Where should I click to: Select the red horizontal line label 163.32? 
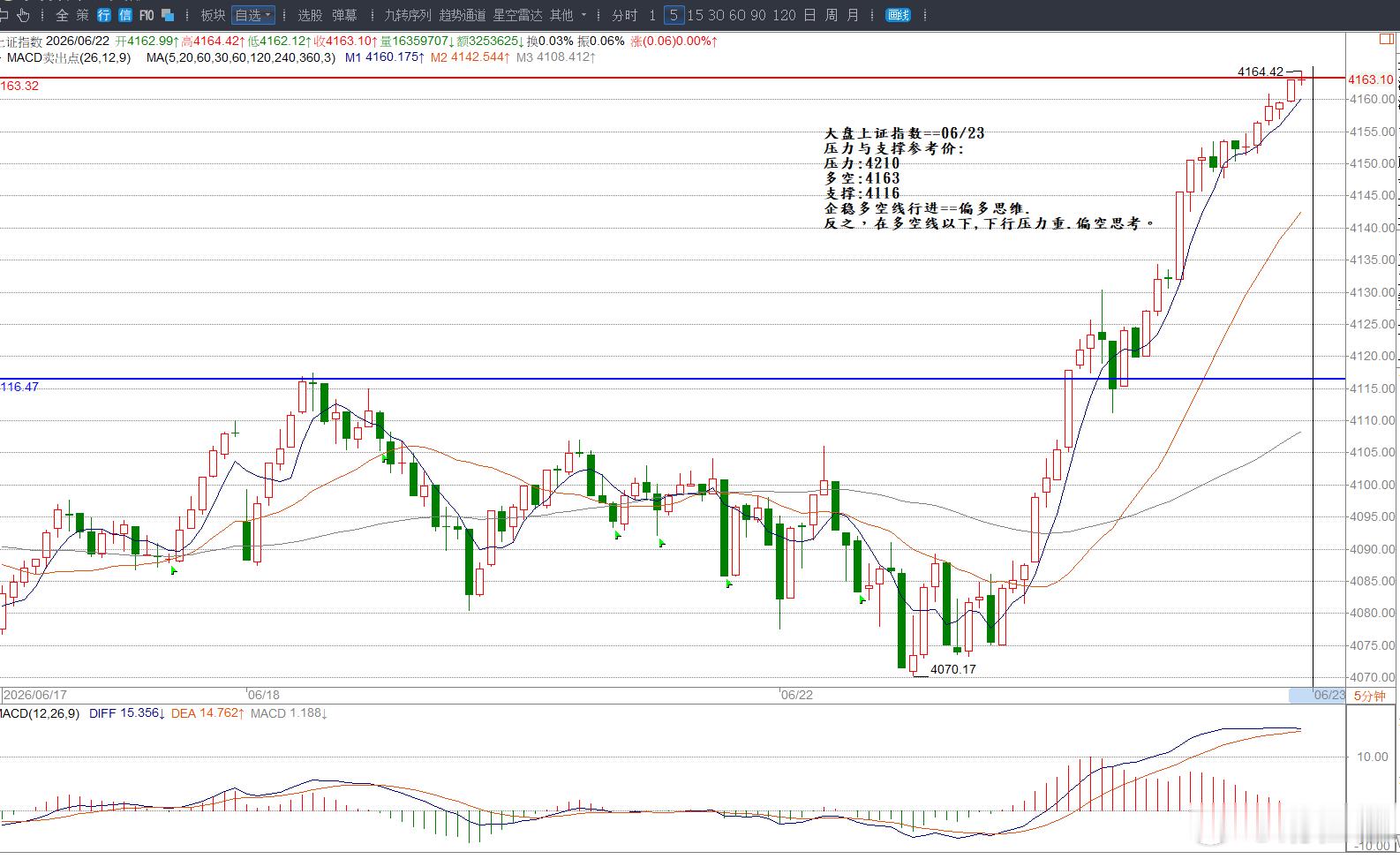click(x=19, y=86)
